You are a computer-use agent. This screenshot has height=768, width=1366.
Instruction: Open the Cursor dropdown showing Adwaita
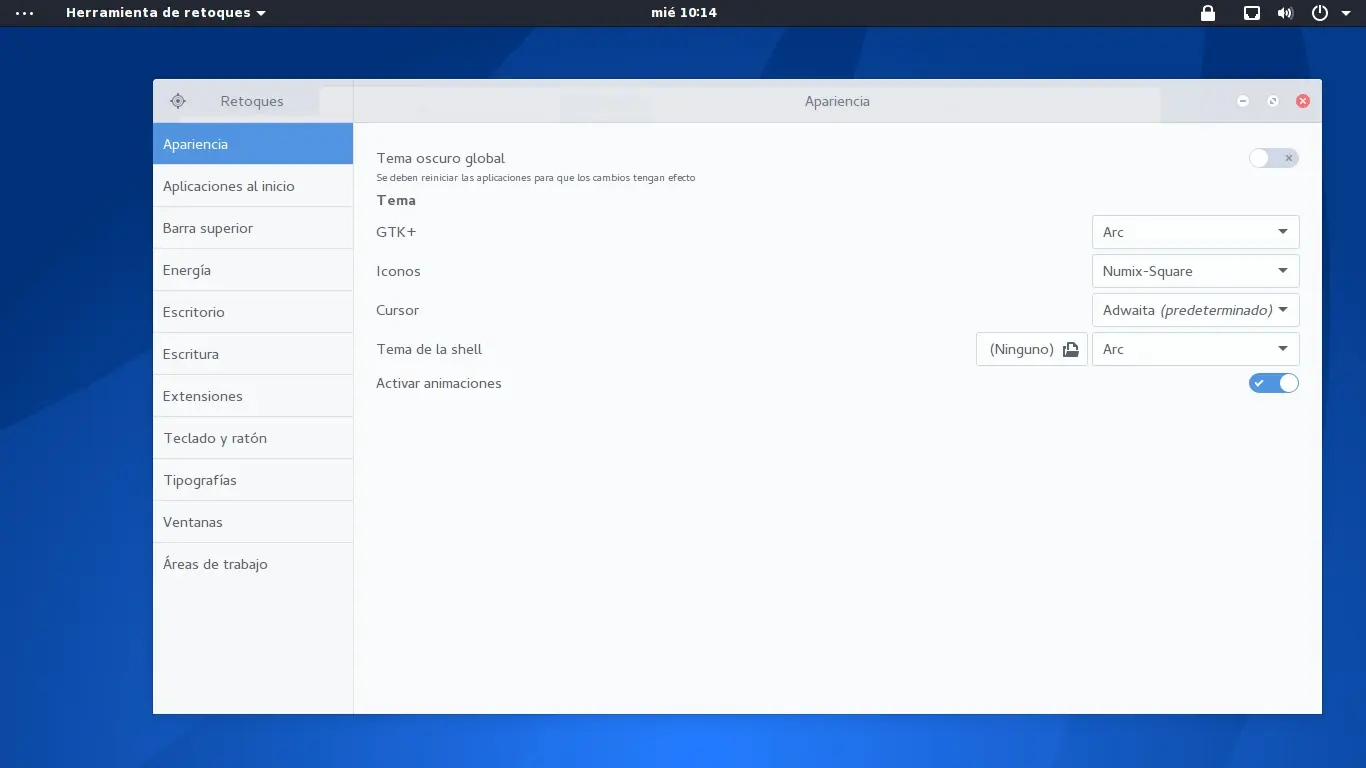(x=1196, y=310)
